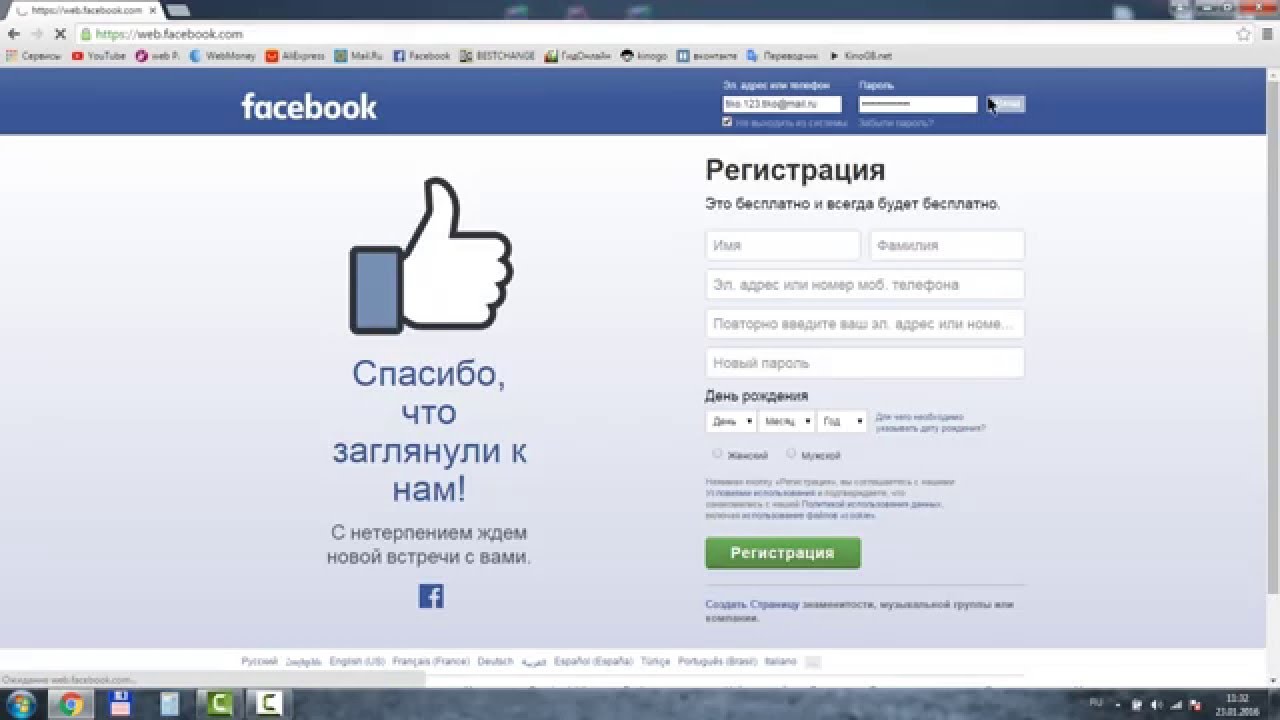Switch language to Português (Brasil)

(x=717, y=662)
